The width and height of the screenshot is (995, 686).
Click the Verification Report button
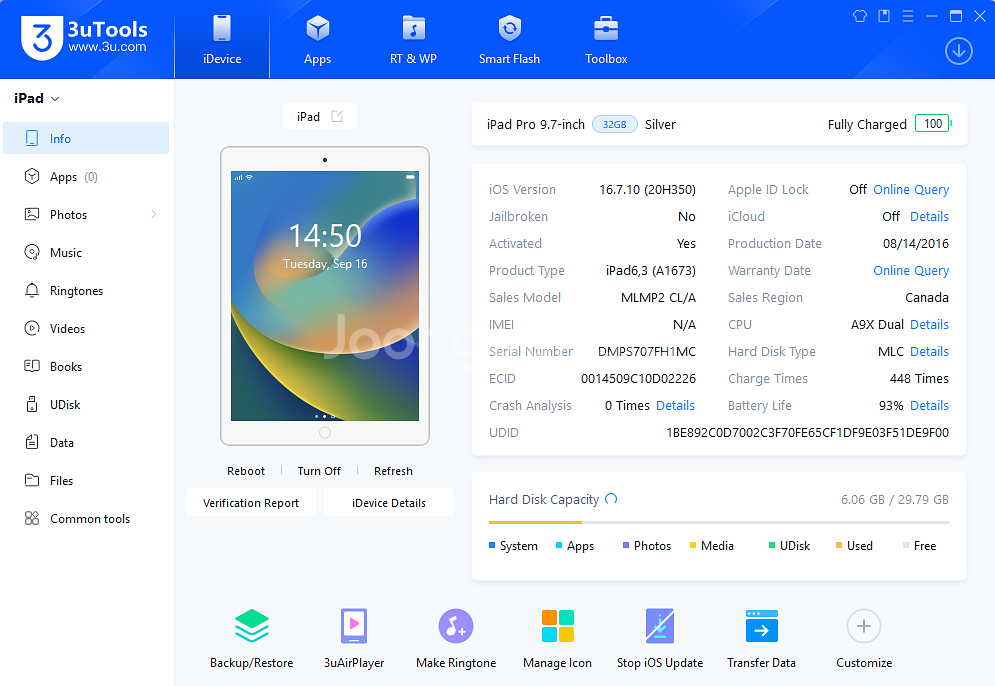251,503
